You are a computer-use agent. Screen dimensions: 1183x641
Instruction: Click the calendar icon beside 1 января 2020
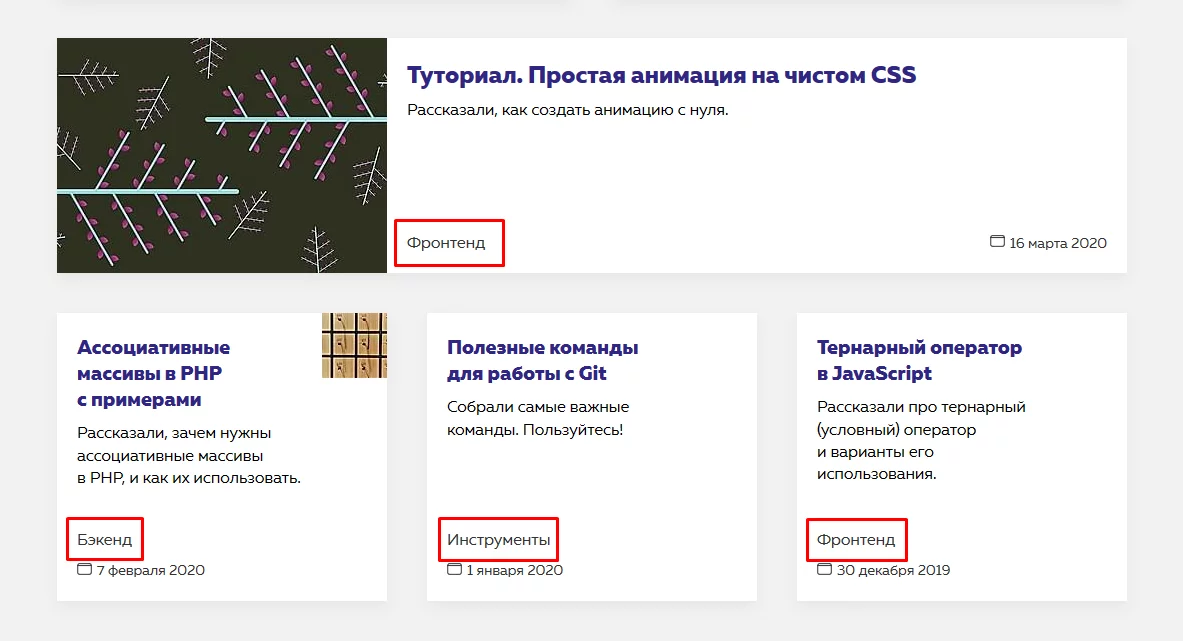pos(454,570)
